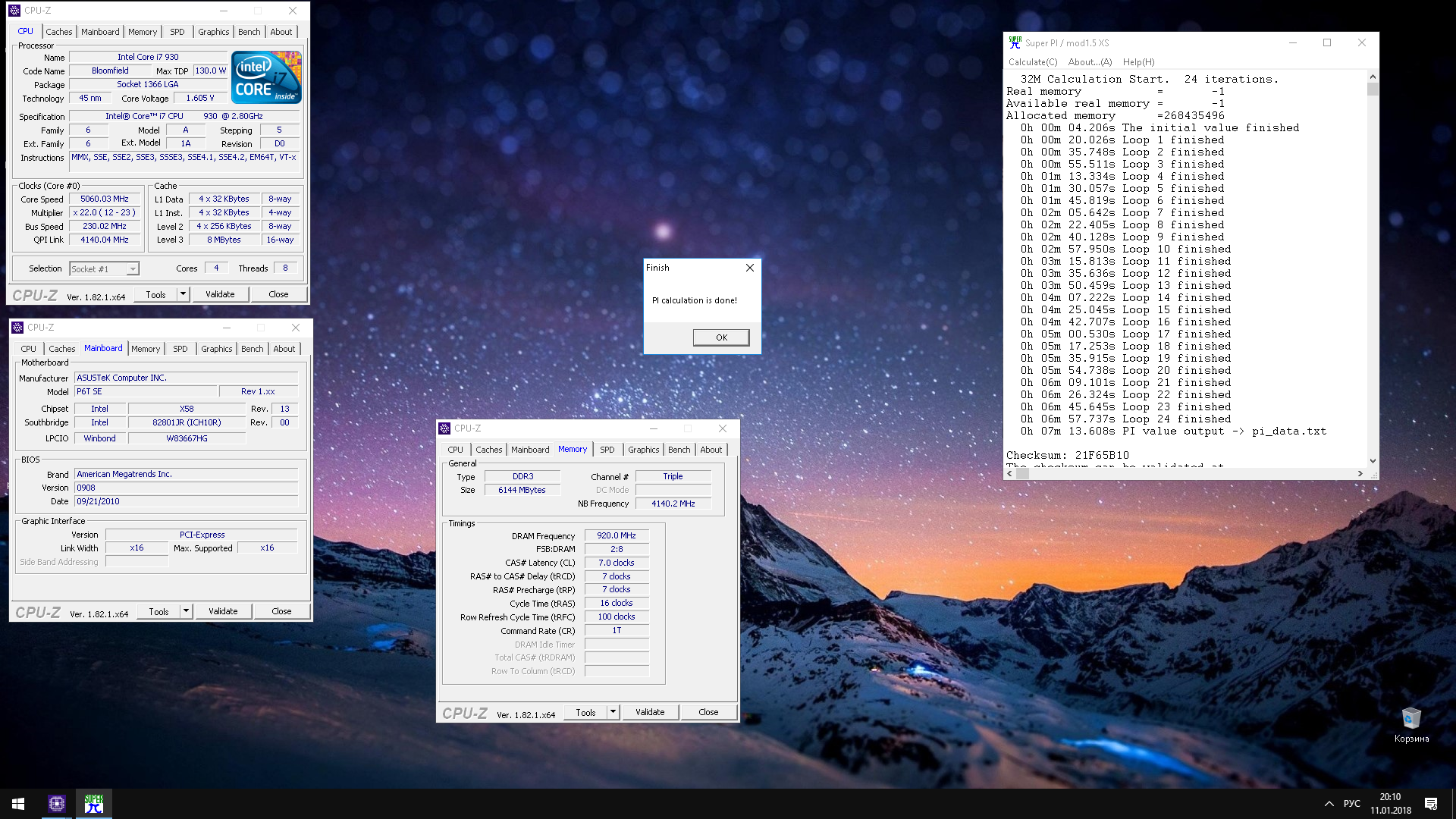Click Validate in the top CPU window
Image resolution: width=1456 pixels, height=819 pixels.
tap(220, 294)
